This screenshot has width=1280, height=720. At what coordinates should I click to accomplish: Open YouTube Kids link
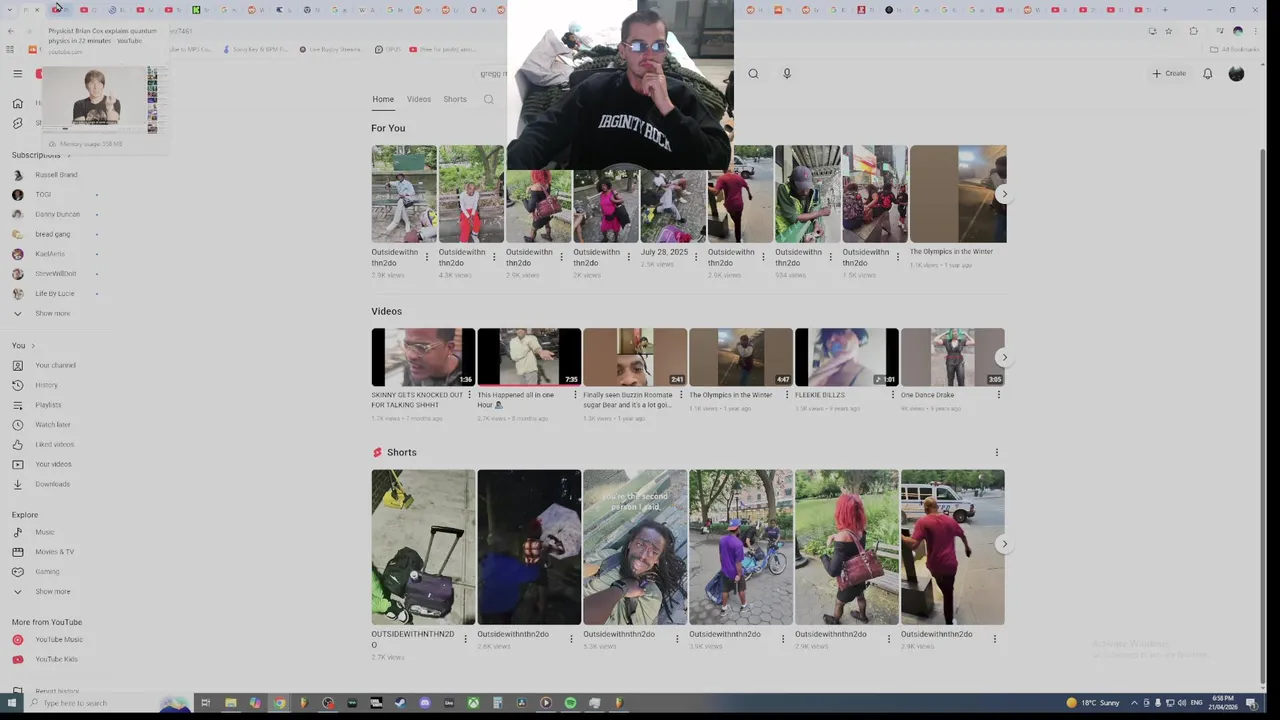[x=55, y=659]
